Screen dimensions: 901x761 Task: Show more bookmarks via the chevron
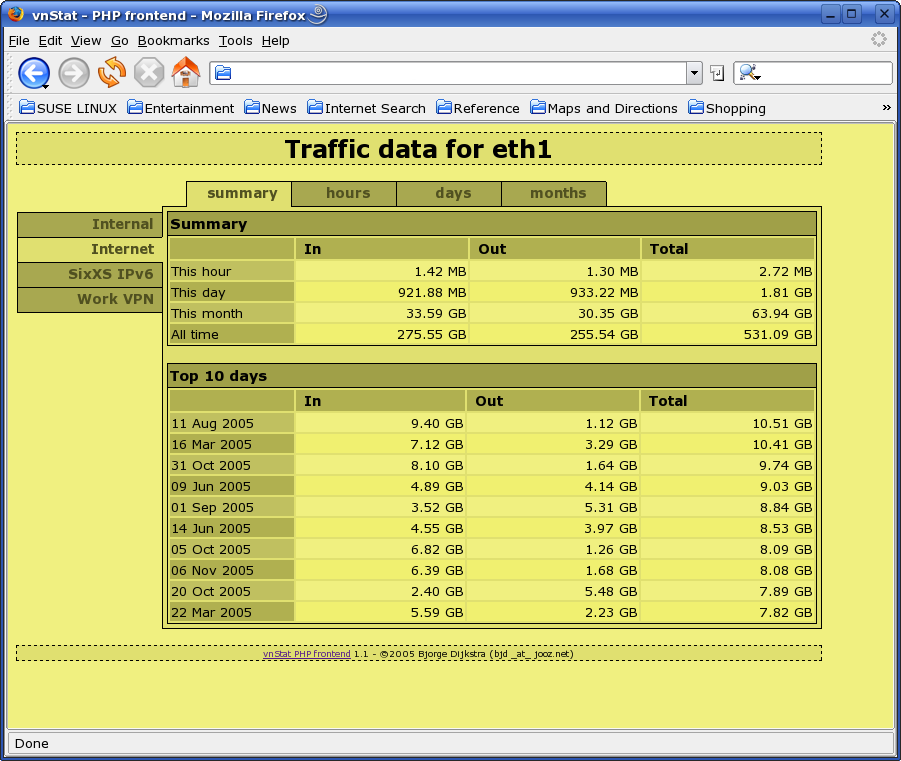[886, 108]
